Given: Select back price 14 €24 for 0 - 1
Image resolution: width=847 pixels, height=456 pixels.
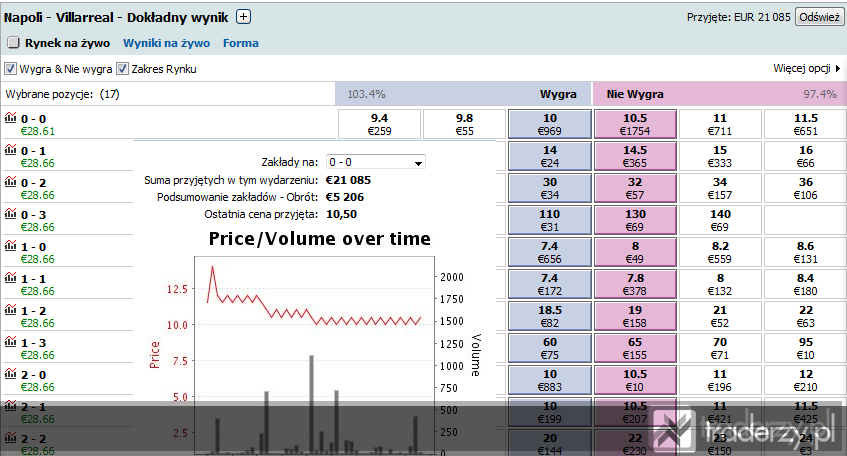Looking at the screenshot, I should tap(550, 156).
